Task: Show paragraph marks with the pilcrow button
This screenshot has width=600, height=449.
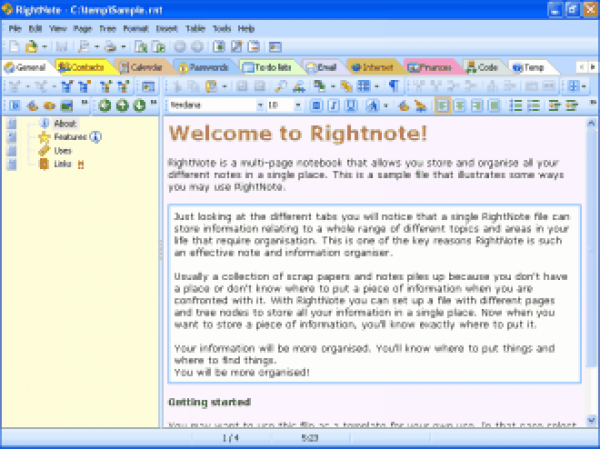Action: (x=394, y=87)
